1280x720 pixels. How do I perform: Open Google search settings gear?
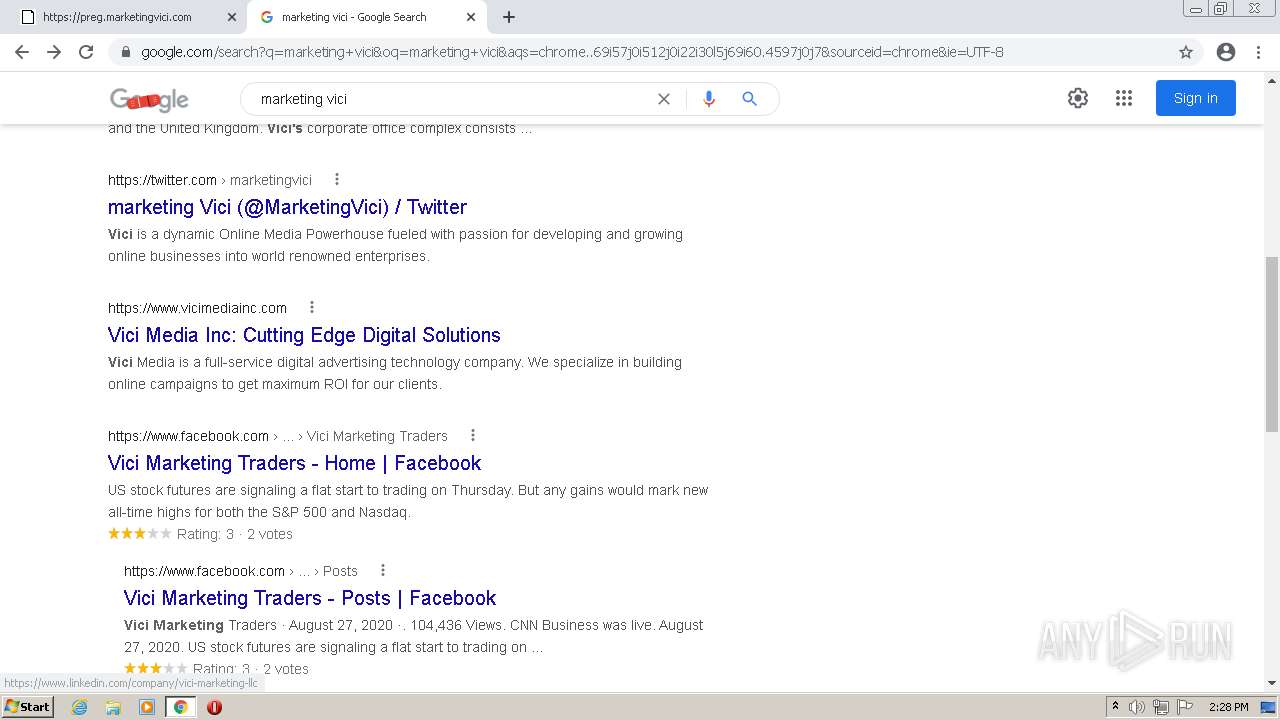tap(1077, 98)
